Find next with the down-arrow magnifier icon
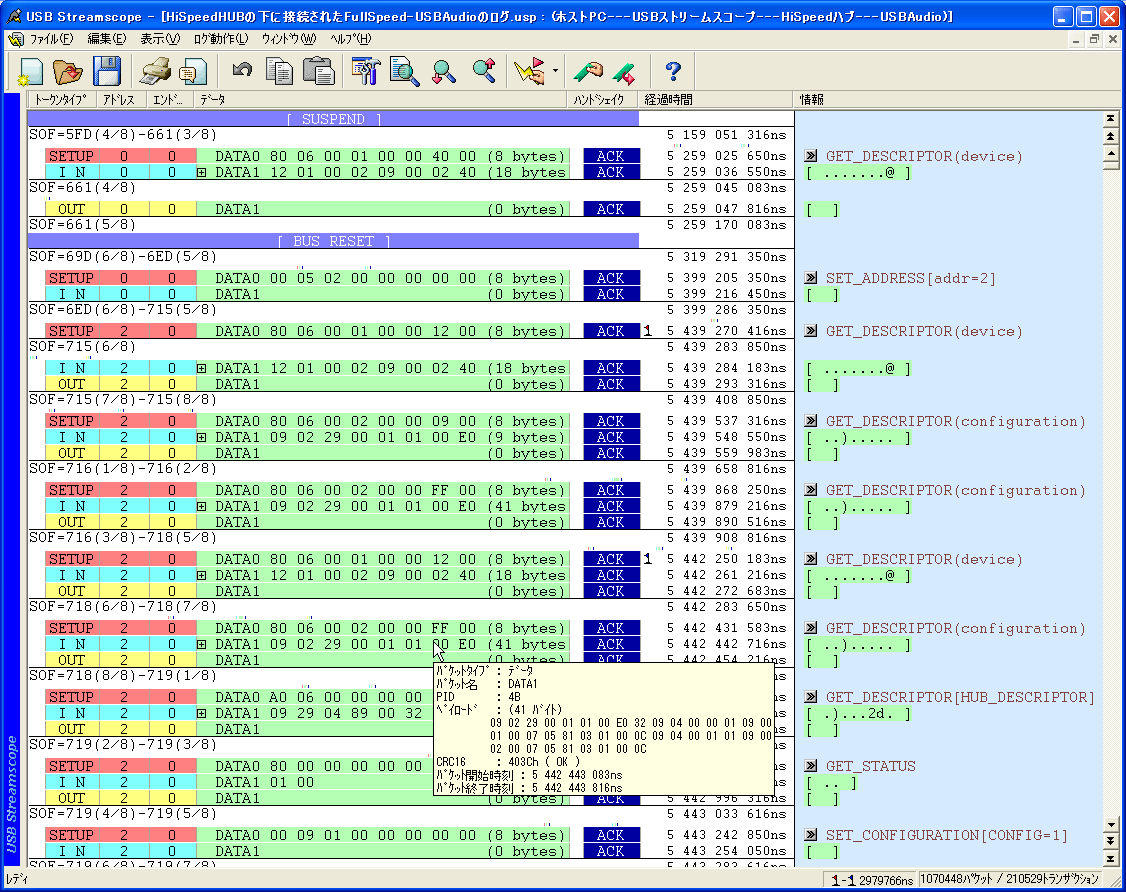 (x=444, y=71)
